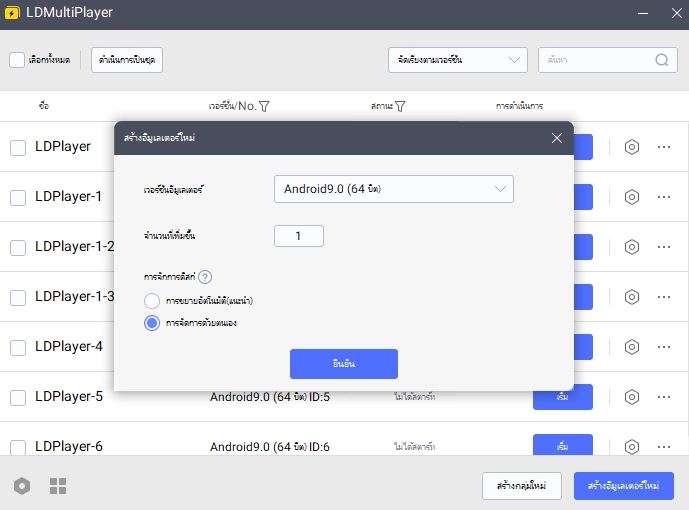Check the LDPlayer-5 row checkbox
The image size is (689, 510).
pos(18,397)
